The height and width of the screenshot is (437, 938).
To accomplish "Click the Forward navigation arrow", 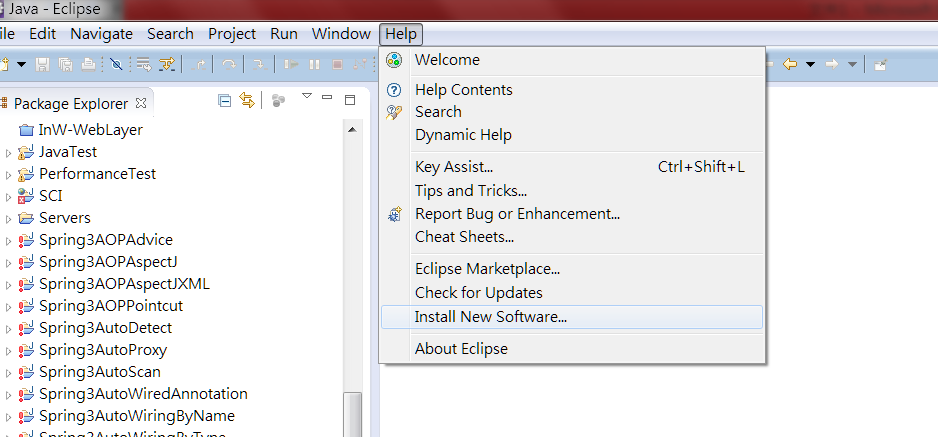I will 832,64.
